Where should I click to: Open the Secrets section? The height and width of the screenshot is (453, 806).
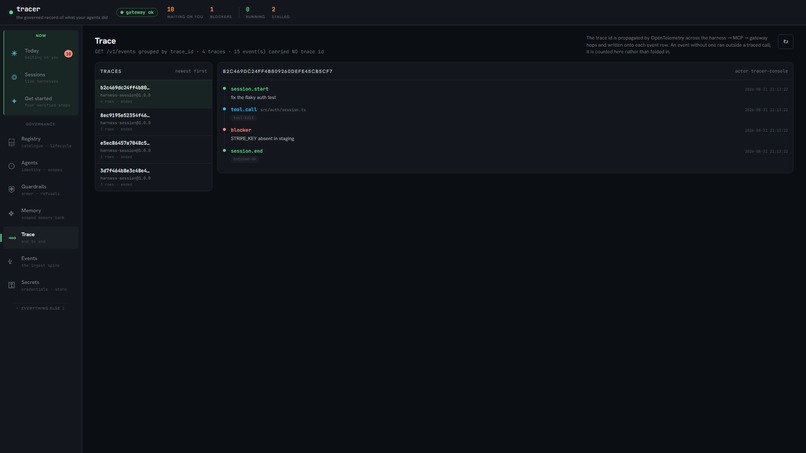coord(41,285)
